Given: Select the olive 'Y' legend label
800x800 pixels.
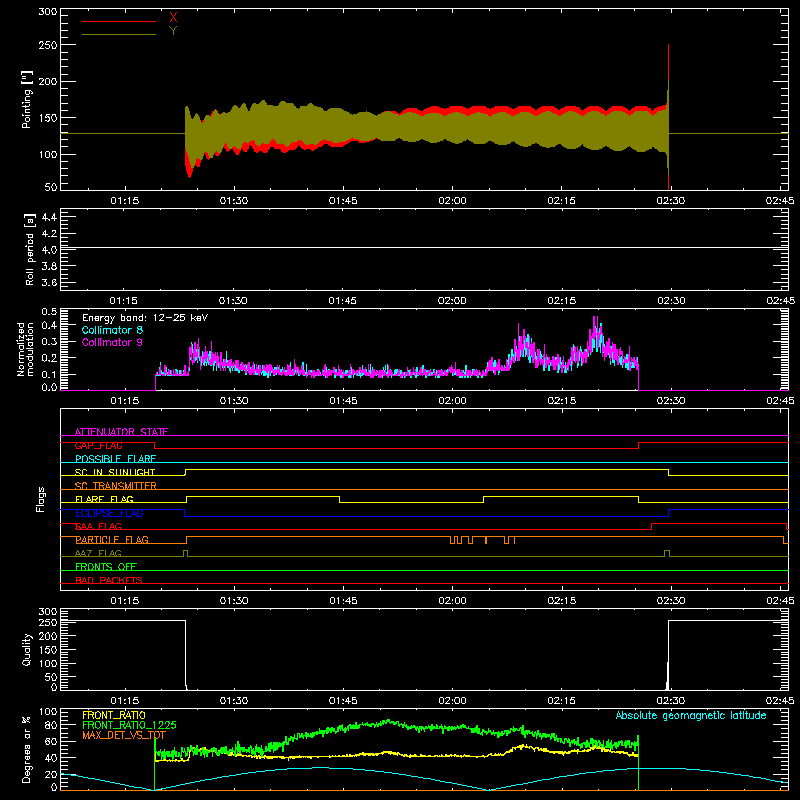Looking at the screenshot, I should pos(173,31).
